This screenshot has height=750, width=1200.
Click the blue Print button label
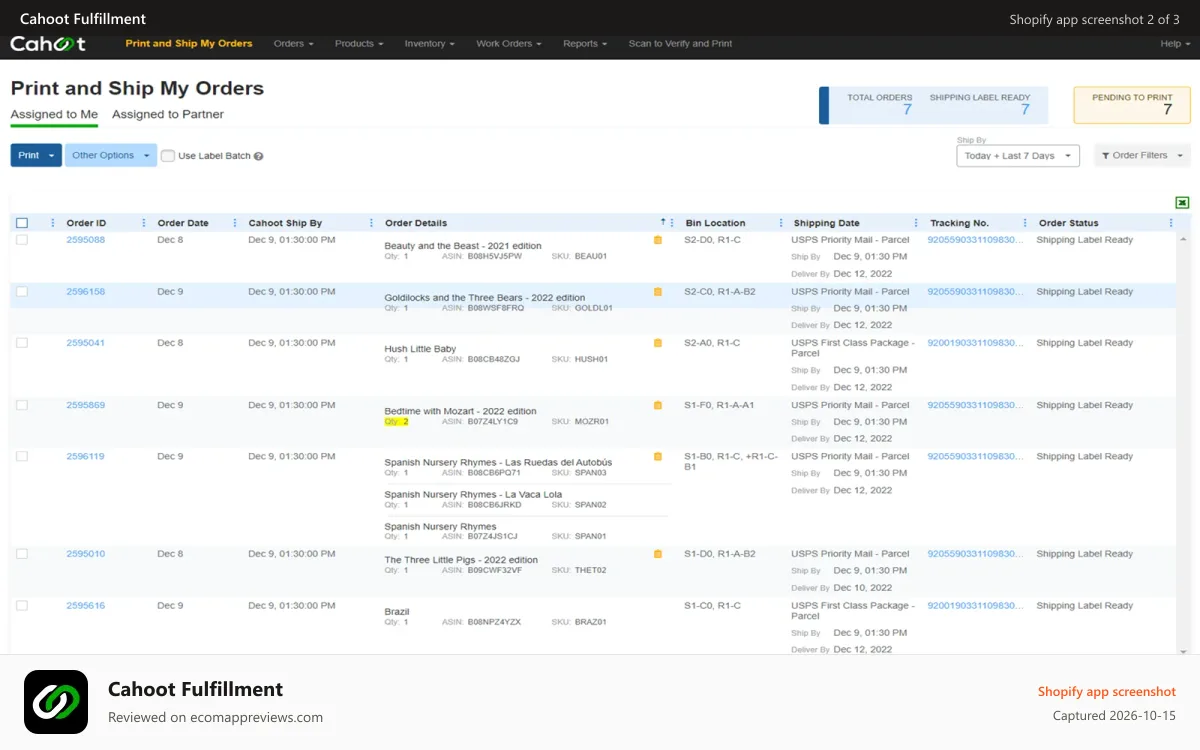coord(28,156)
